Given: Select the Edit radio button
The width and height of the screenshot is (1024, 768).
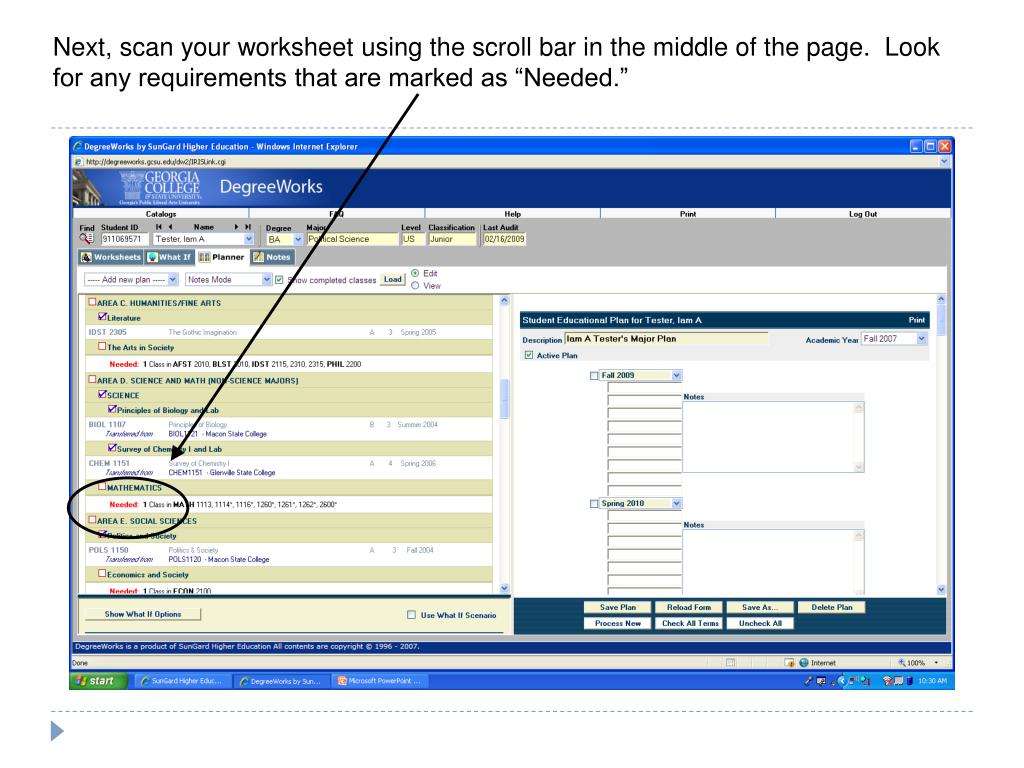Looking at the screenshot, I should (x=415, y=273).
